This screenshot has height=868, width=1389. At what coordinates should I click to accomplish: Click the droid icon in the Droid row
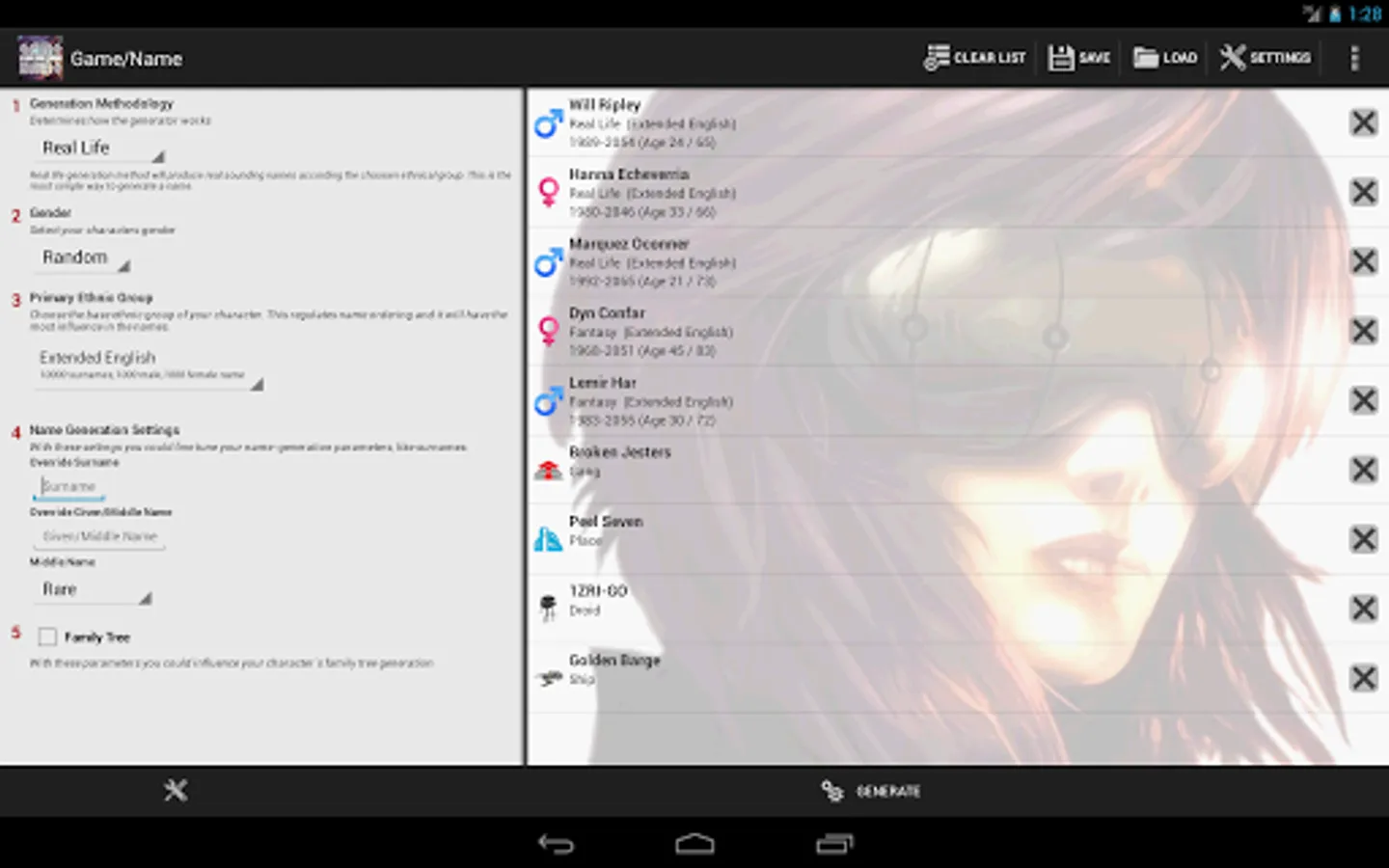click(x=549, y=608)
